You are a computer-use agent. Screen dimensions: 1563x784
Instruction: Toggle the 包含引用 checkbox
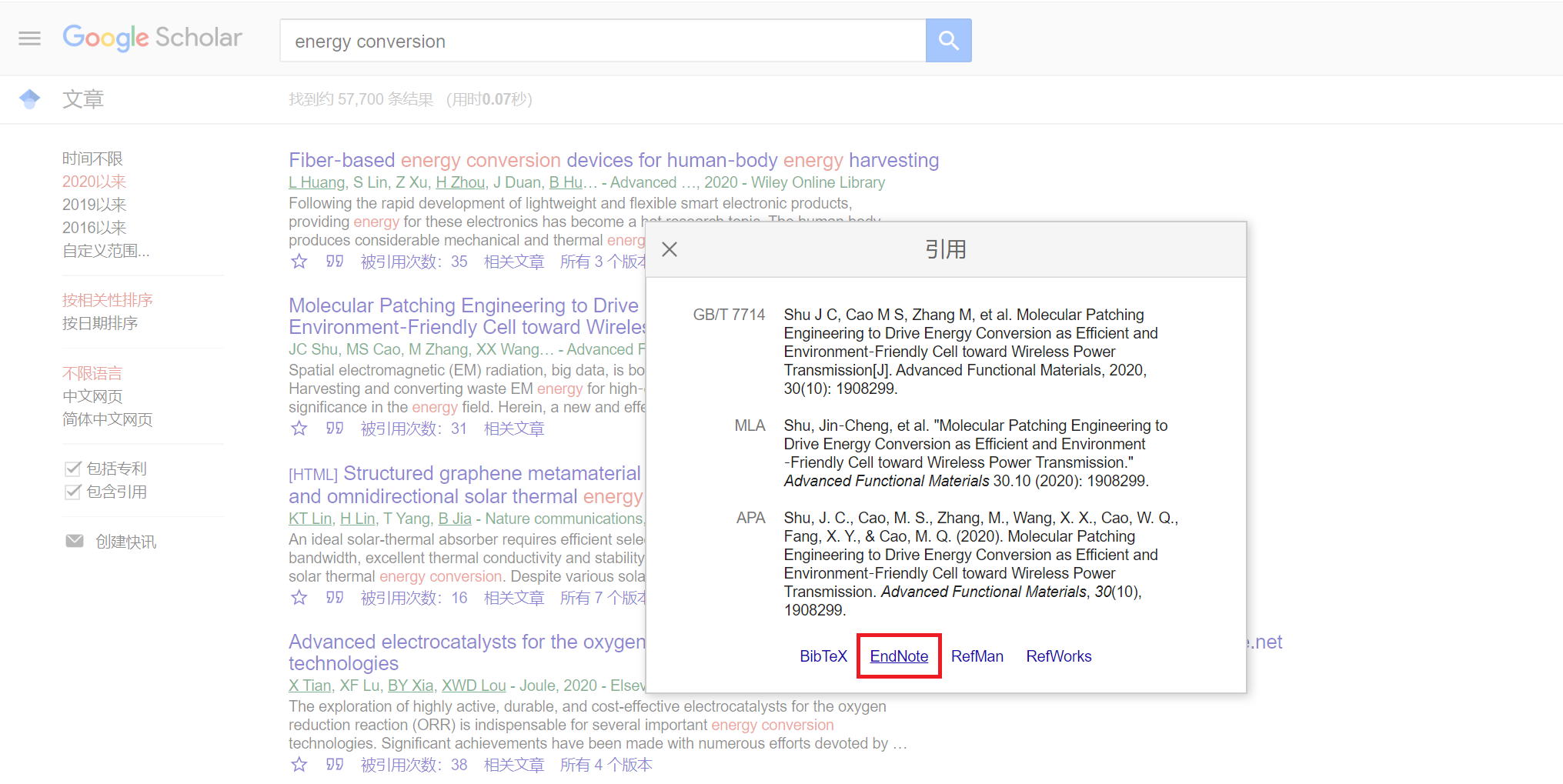coord(73,492)
